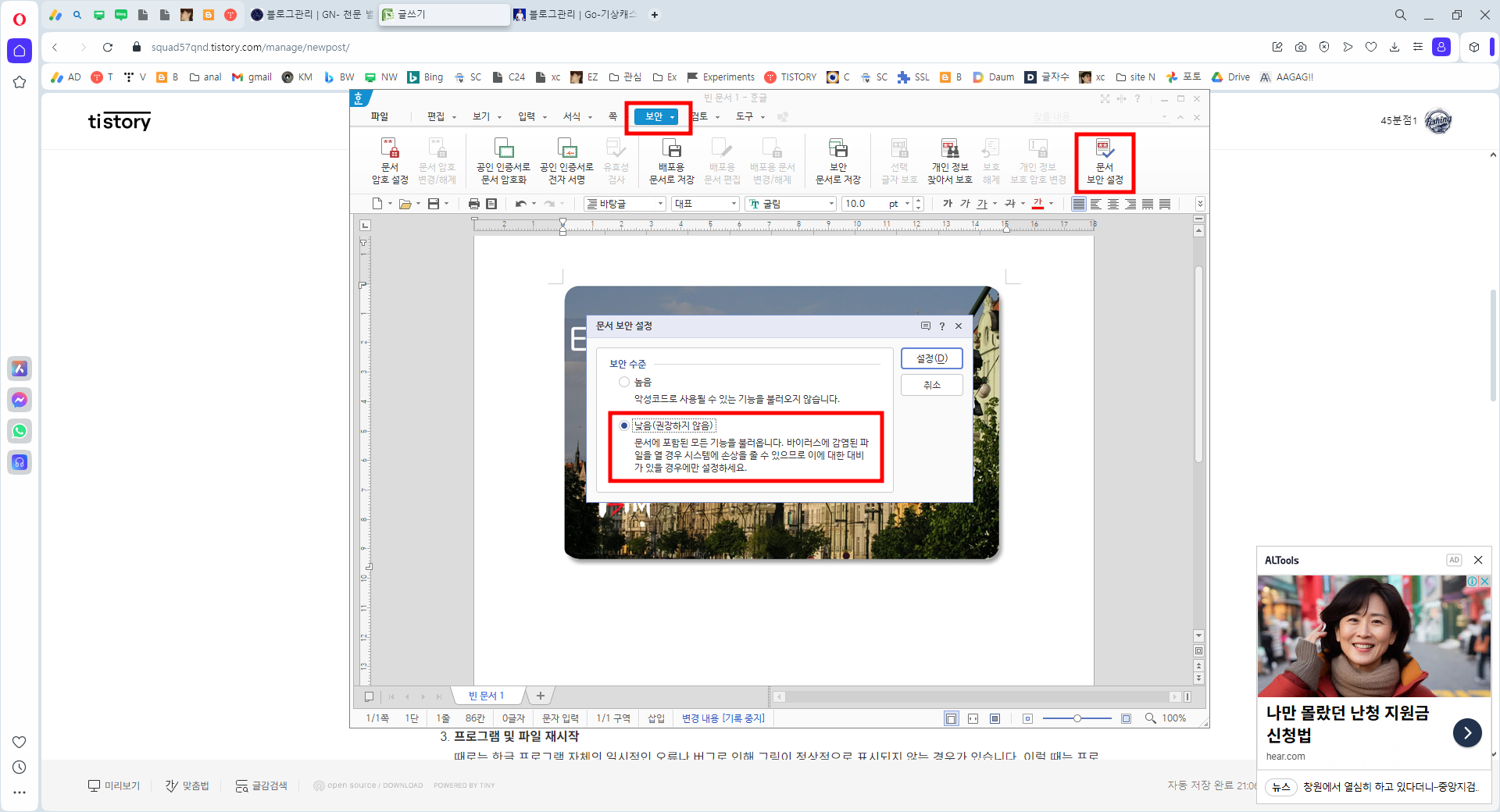Click the undo arrow icon
The height and width of the screenshot is (812, 1500).
point(520,204)
